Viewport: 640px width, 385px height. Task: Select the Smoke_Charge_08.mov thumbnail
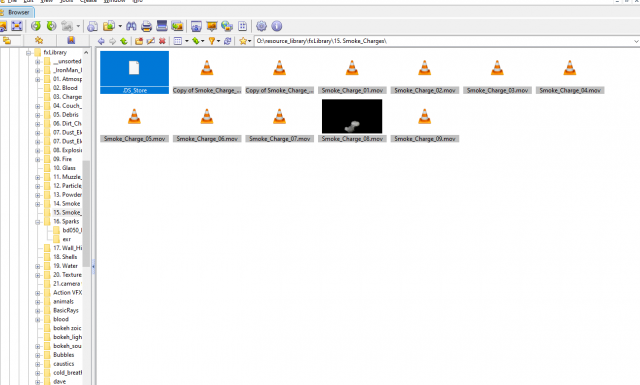click(352, 116)
